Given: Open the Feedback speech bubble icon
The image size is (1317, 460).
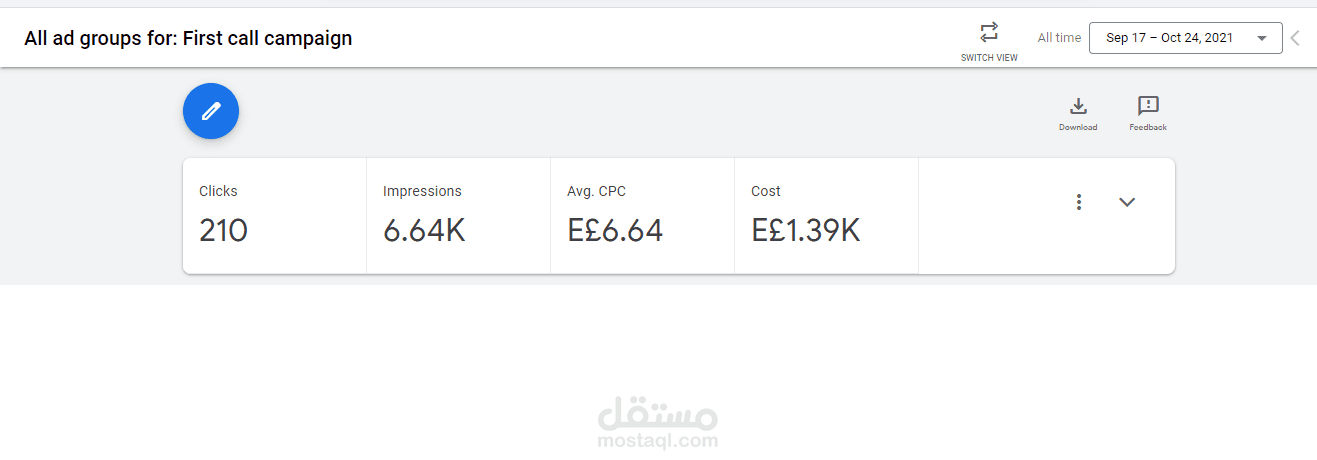Looking at the screenshot, I should point(1148,106).
